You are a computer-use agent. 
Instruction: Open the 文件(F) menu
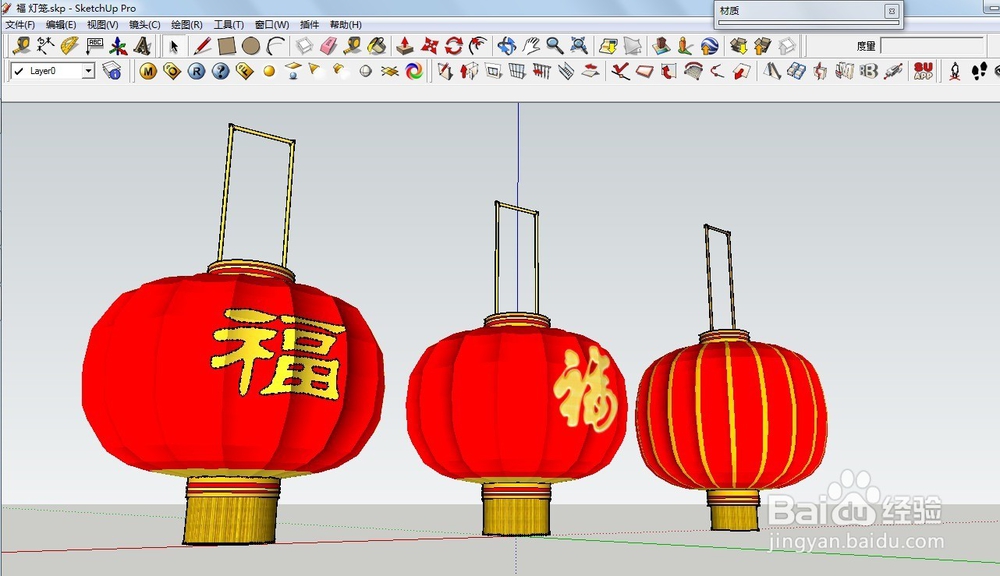pos(20,24)
